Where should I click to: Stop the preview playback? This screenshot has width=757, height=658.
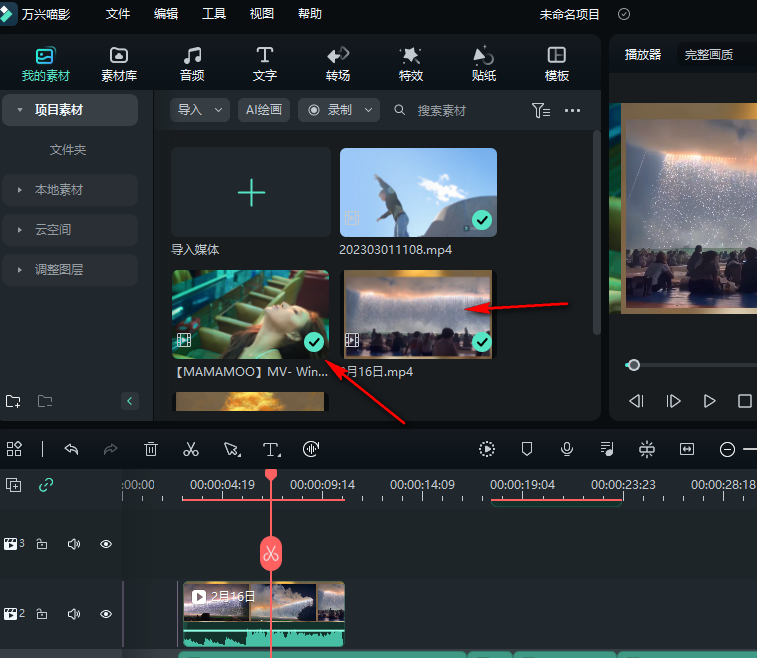click(745, 401)
